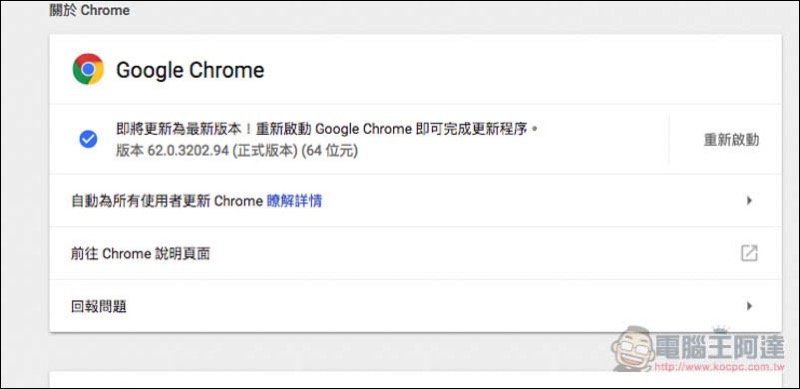The image size is (800, 389).
Task: Select the 回報問題 row text
Action: (x=99, y=307)
